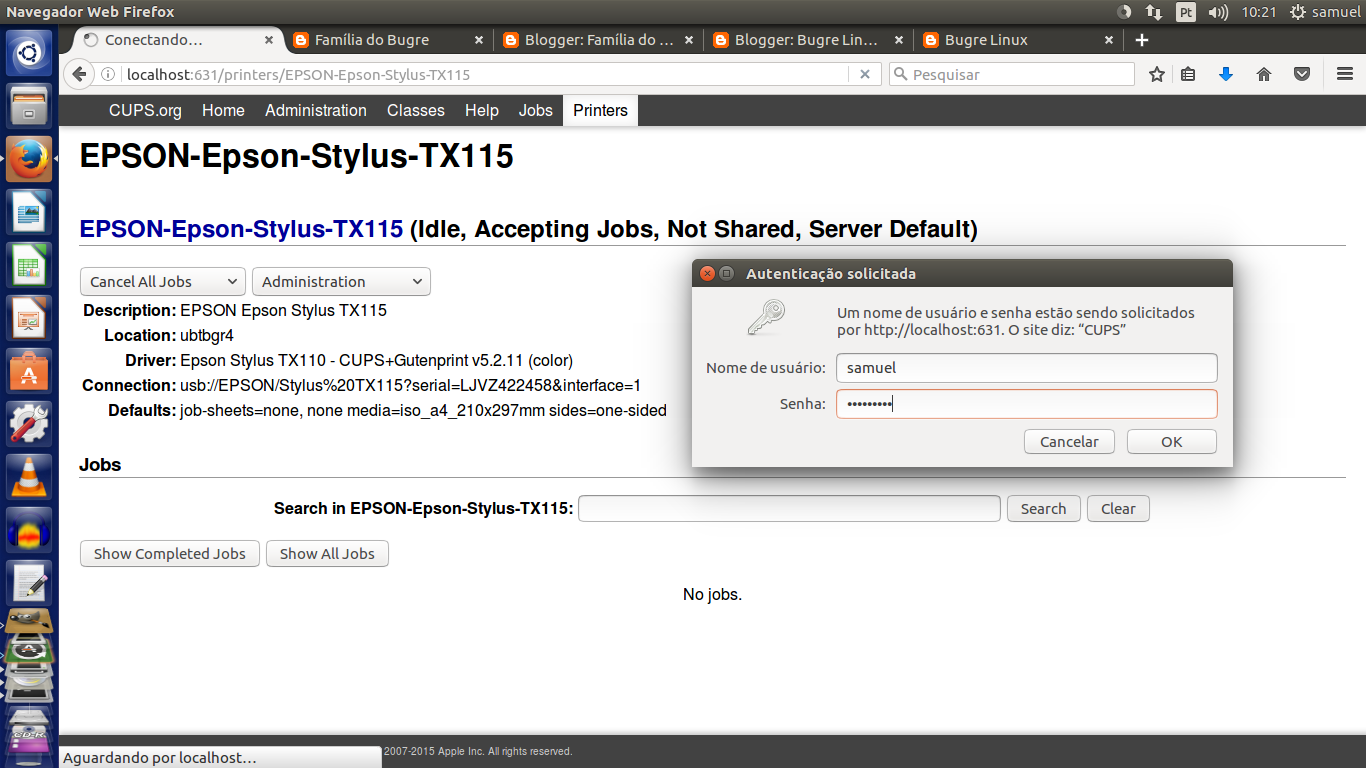Launch LibreOffice Calc from the launcher

29,265
